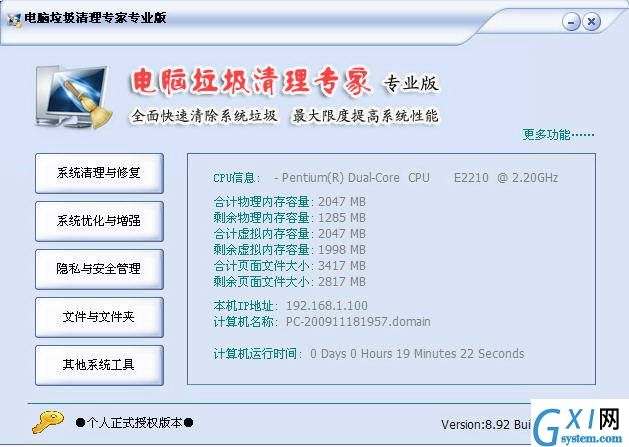Select 合计物理内存容量 2047 MB line
The image size is (629, 447).
click(289, 201)
